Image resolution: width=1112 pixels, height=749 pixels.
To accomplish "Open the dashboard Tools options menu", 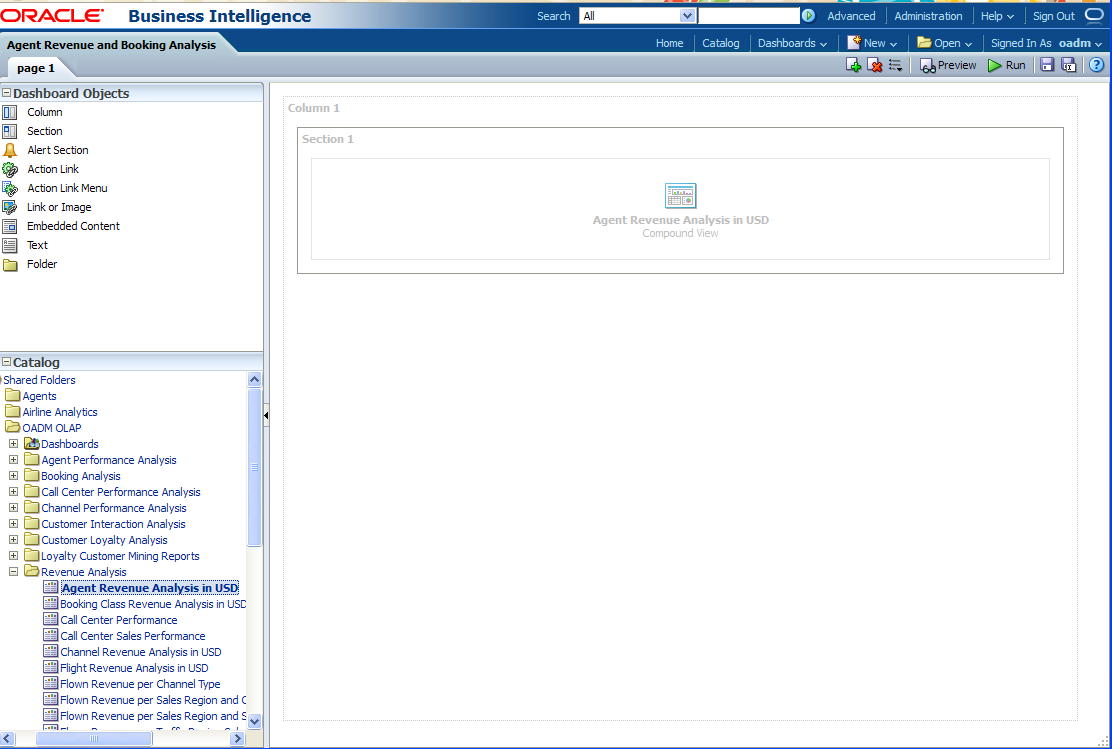I will [x=895, y=65].
